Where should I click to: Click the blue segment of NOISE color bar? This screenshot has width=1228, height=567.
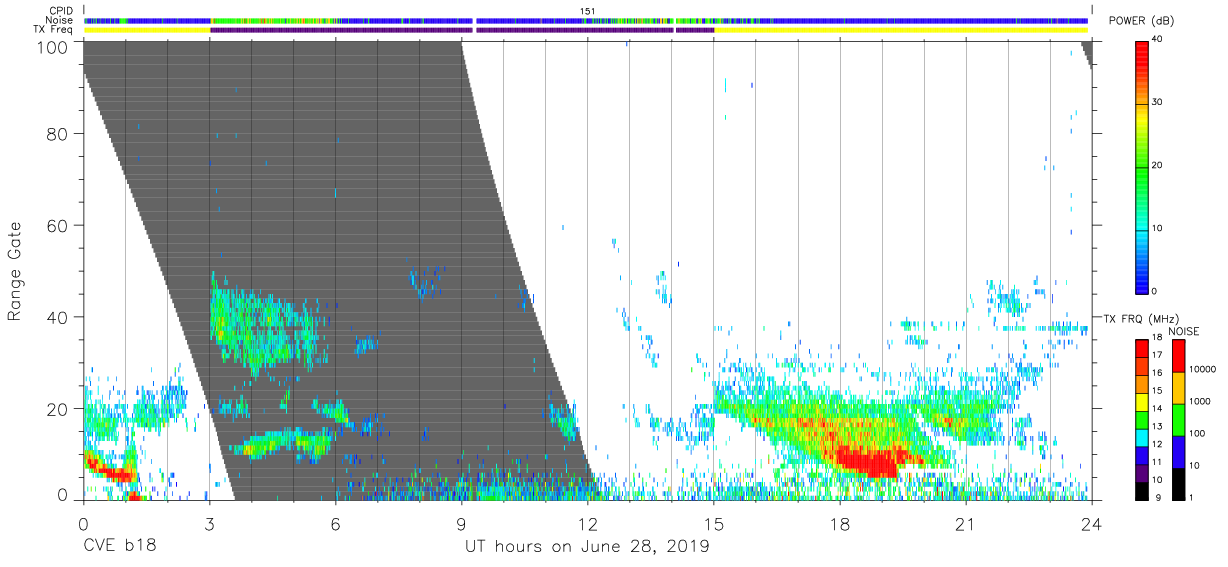(1179, 452)
